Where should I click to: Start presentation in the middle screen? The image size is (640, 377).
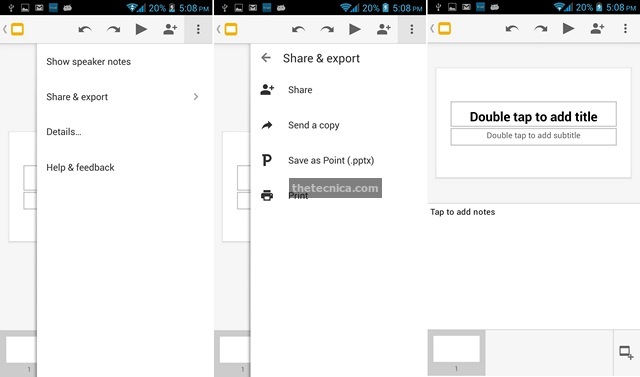(355, 29)
